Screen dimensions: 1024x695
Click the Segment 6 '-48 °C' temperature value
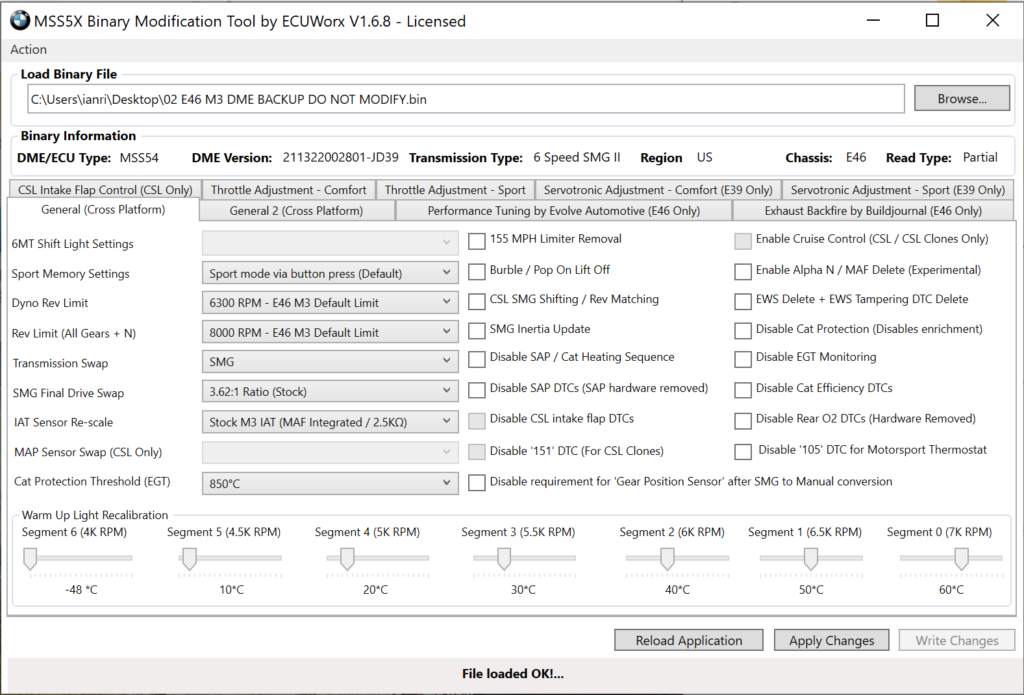(x=82, y=590)
